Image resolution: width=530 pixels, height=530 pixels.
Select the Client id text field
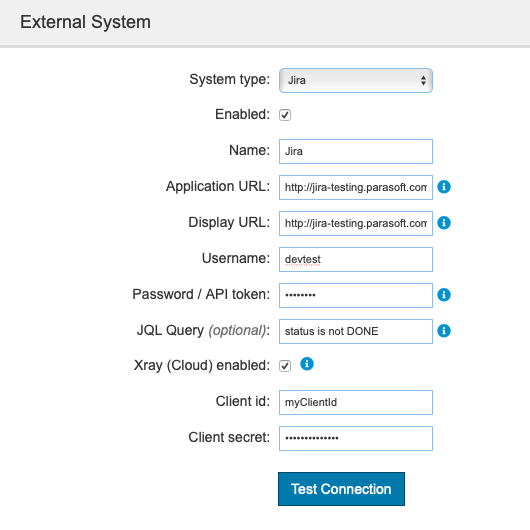click(356, 403)
